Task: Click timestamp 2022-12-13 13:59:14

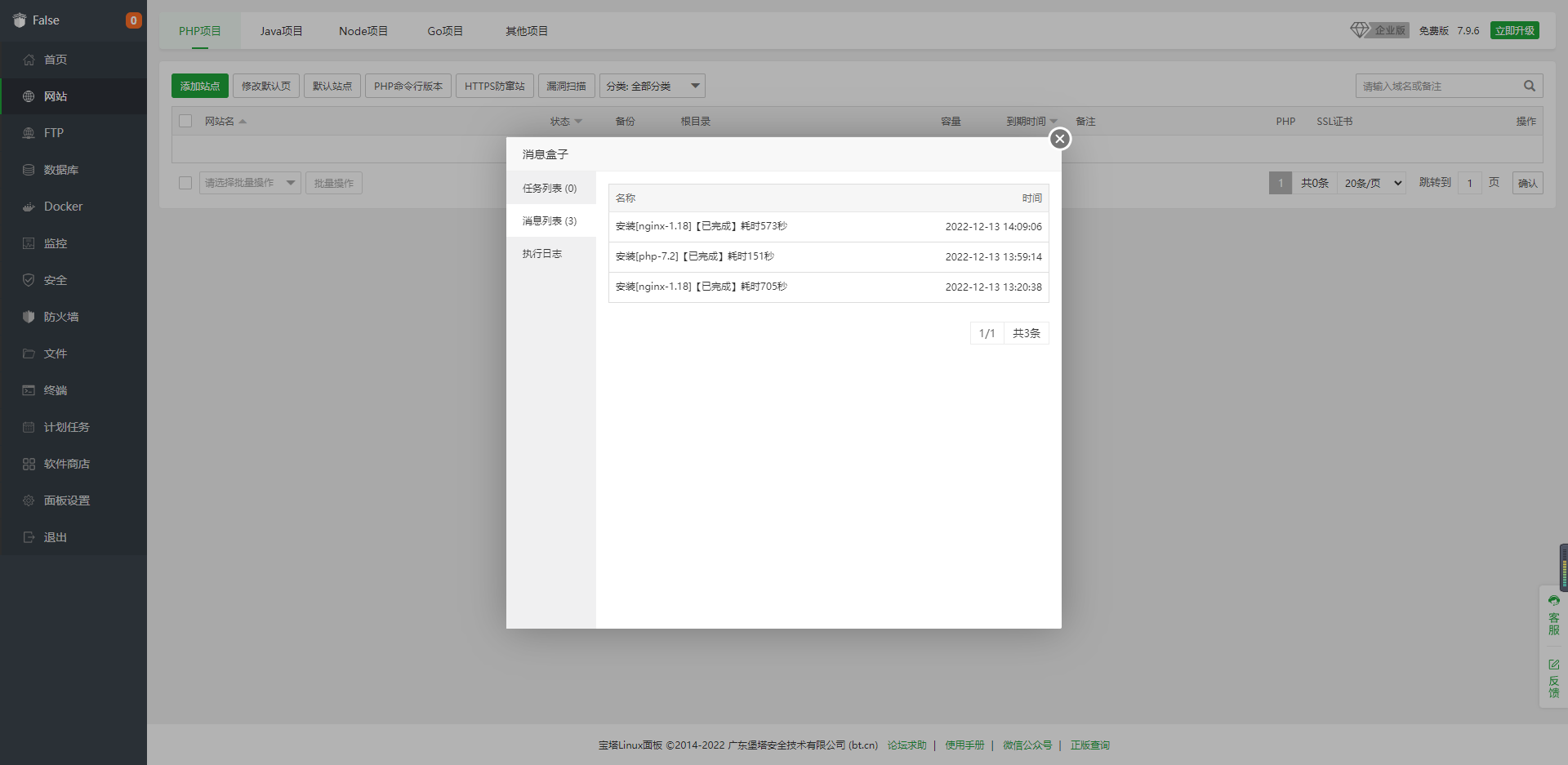Action: tap(994, 257)
